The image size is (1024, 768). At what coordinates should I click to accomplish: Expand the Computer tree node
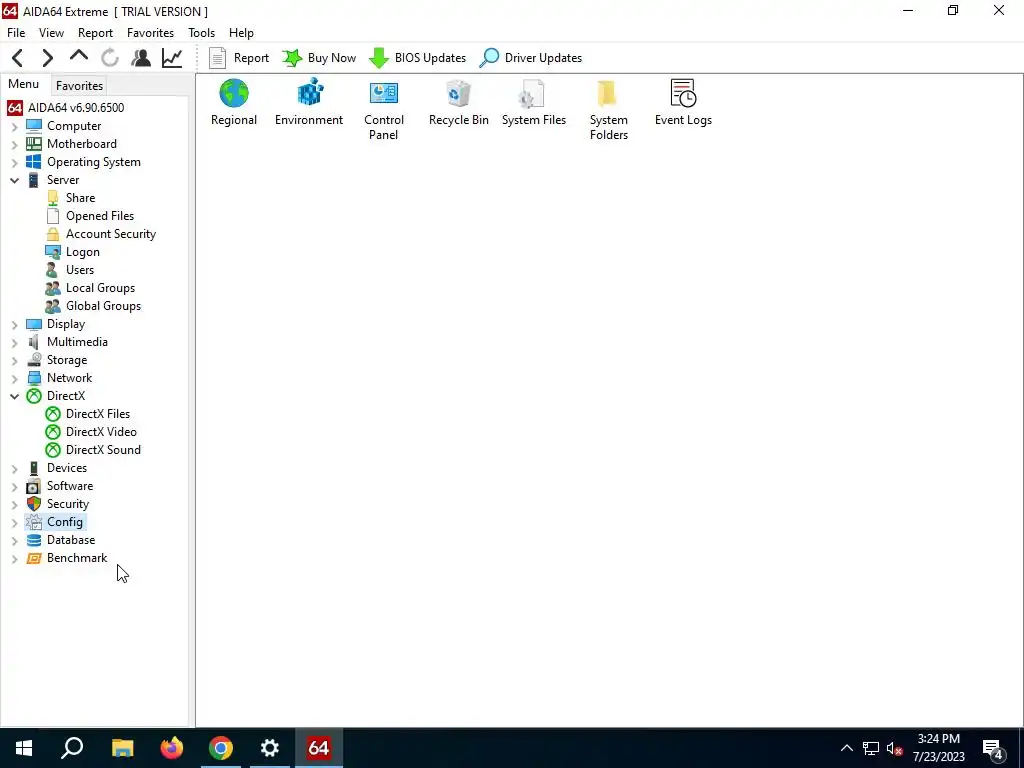tap(14, 127)
